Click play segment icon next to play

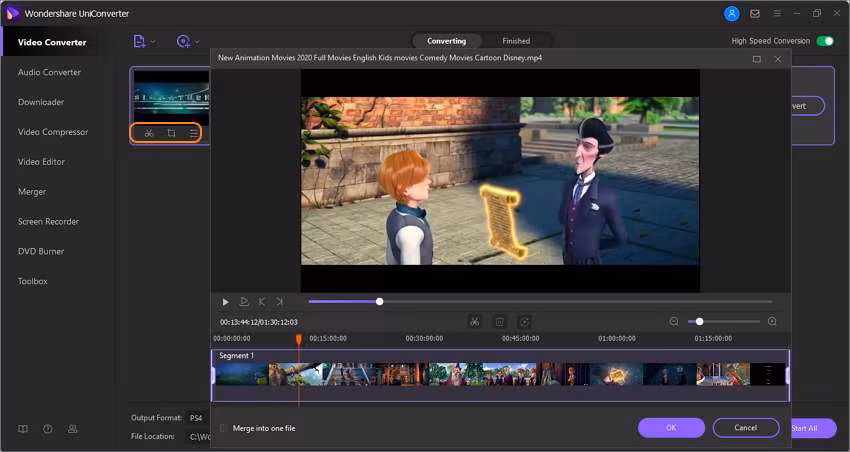pyautogui.click(x=244, y=302)
